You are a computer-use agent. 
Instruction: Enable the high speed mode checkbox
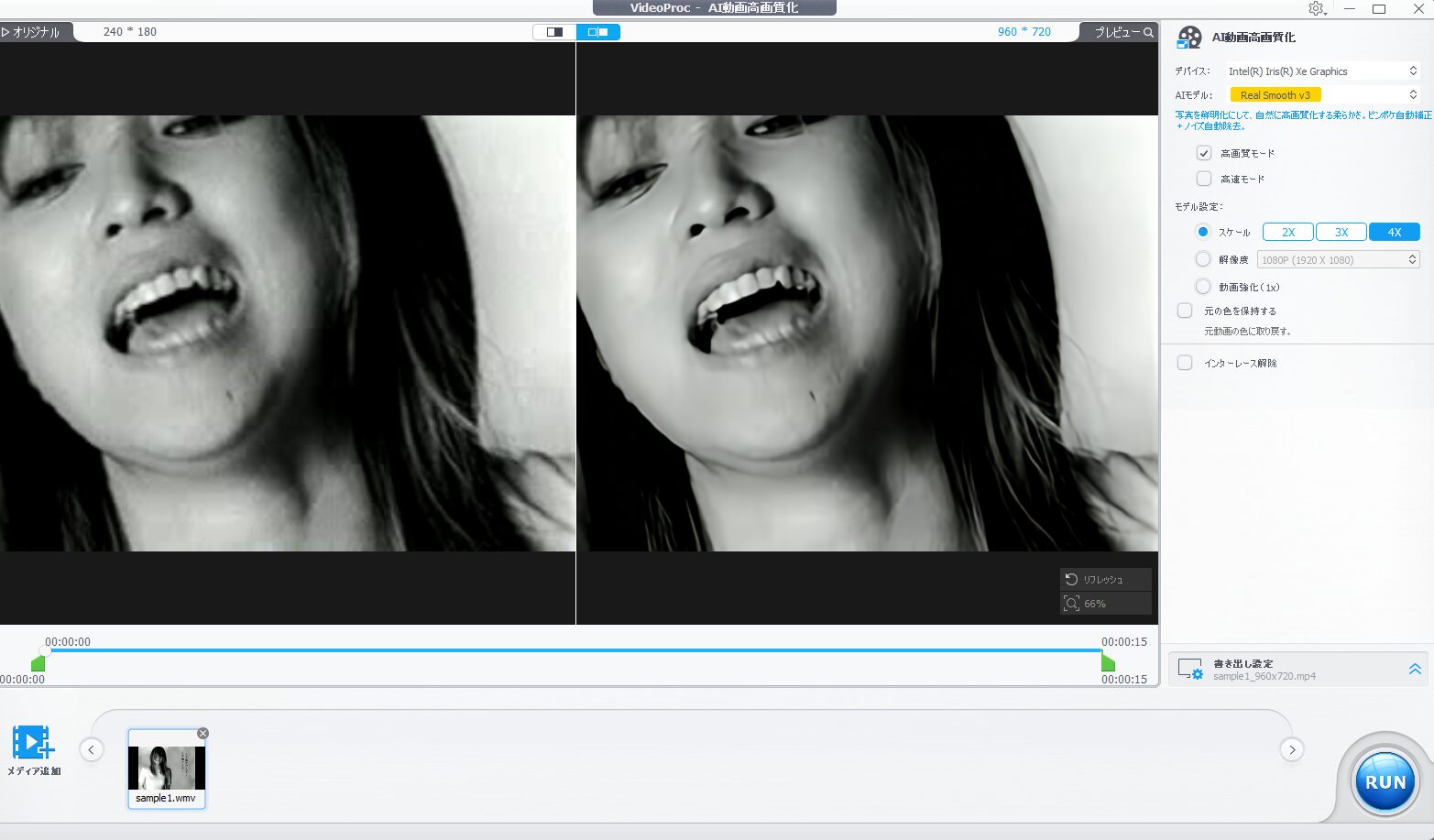click(x=1204, y=179)
